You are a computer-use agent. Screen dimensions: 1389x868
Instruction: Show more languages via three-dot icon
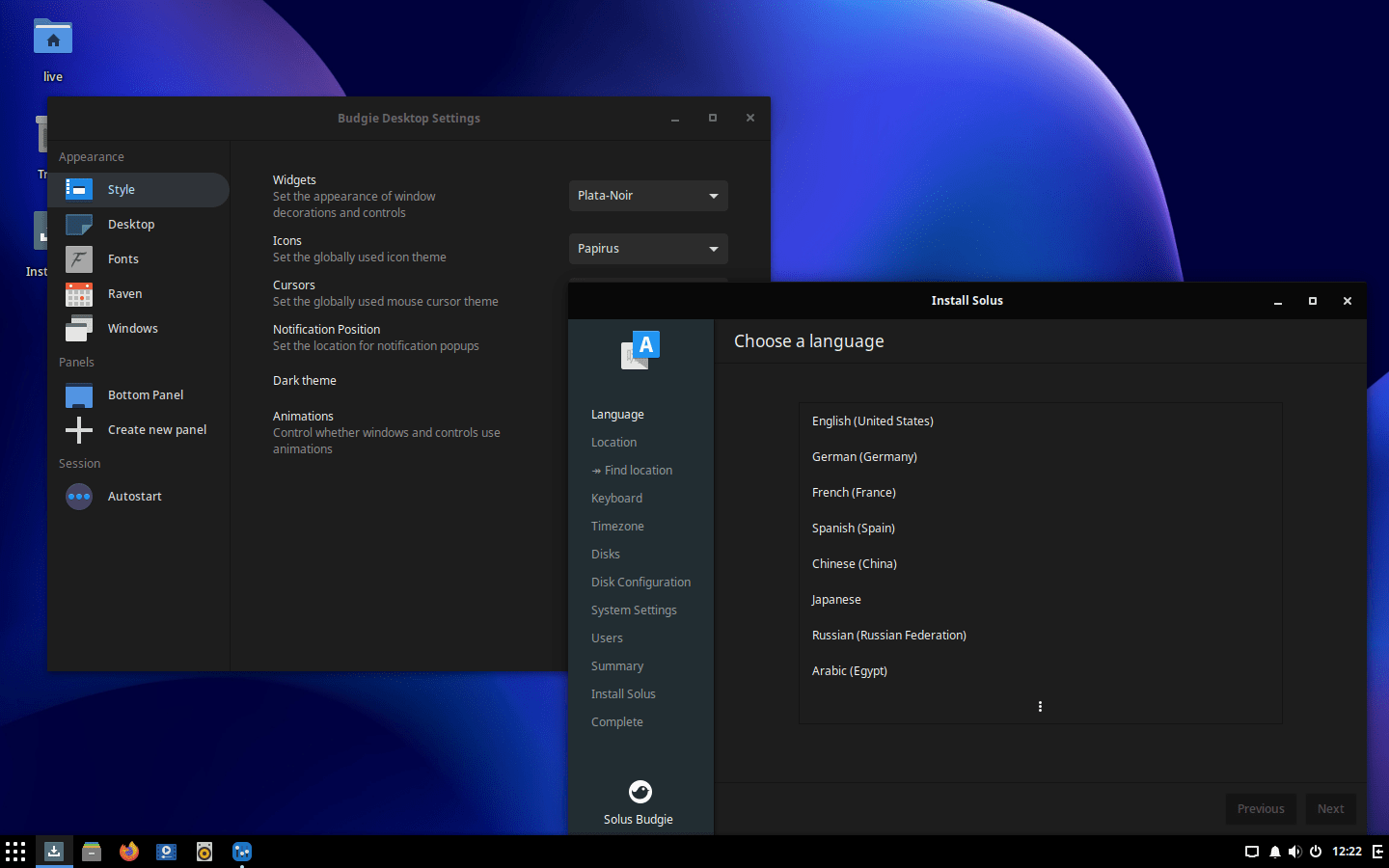[1040, 707]
